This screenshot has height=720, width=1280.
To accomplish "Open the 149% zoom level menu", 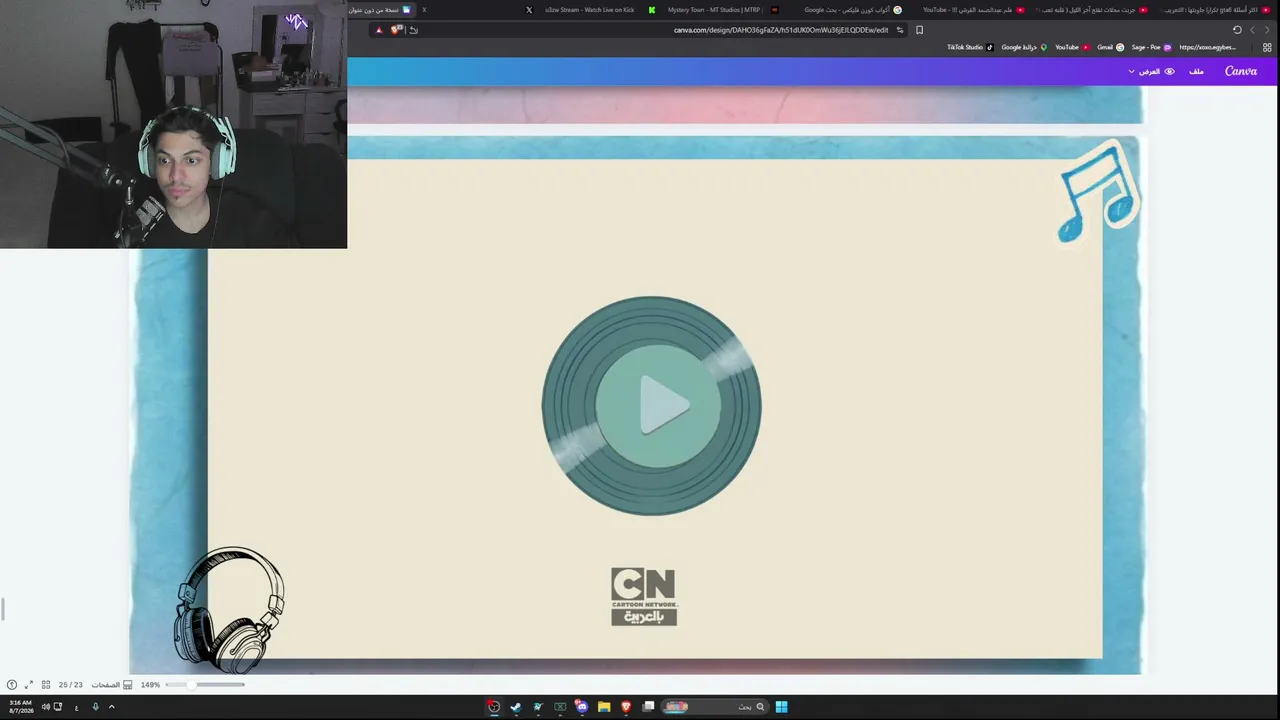I will pos(150,685).
